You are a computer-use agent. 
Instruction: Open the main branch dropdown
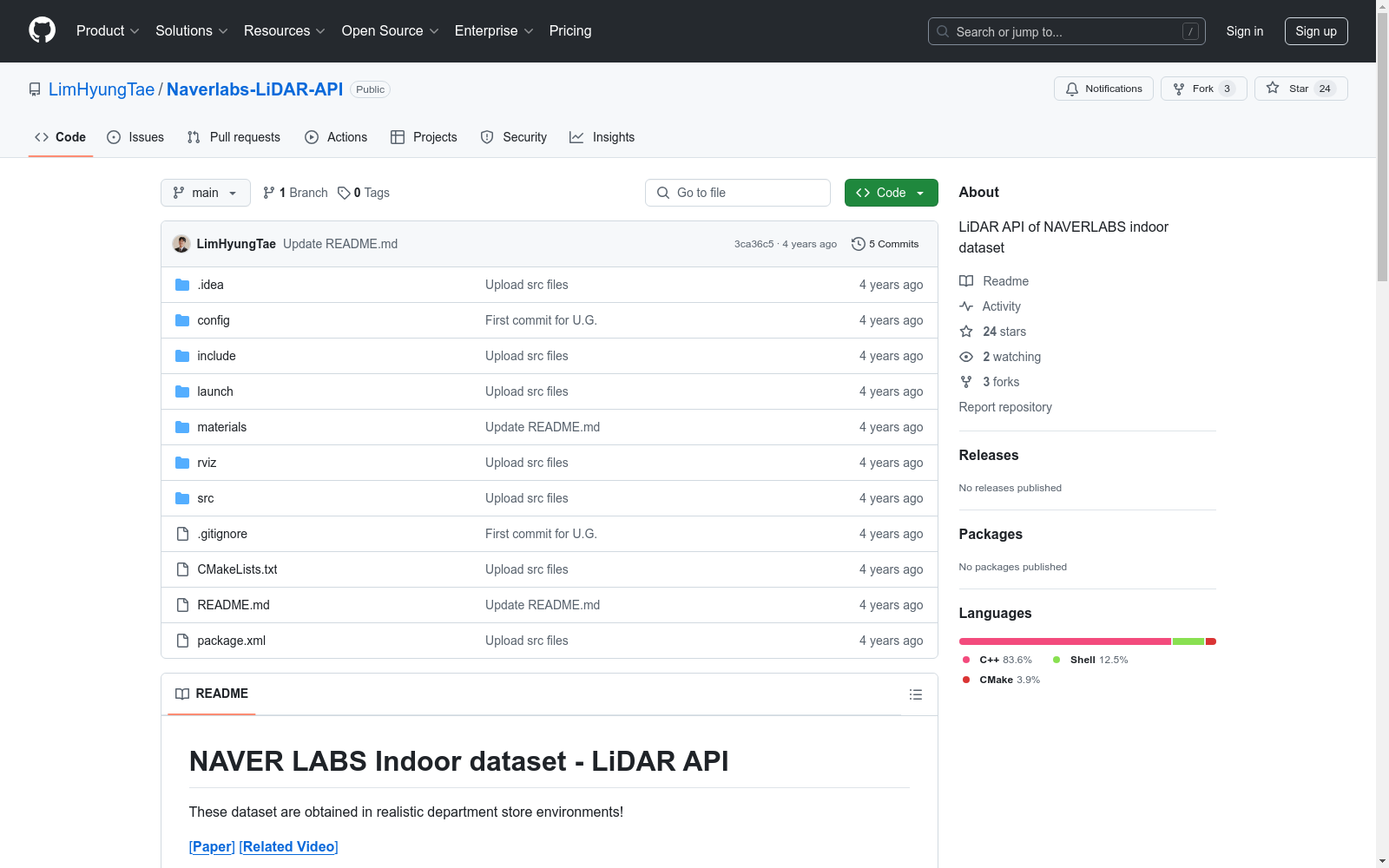pyautogui.click(x=205, y=193)
